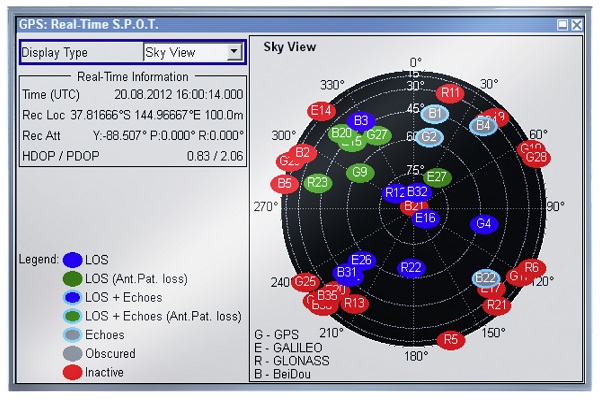Select the G28 inactive satellite marker

536,157
